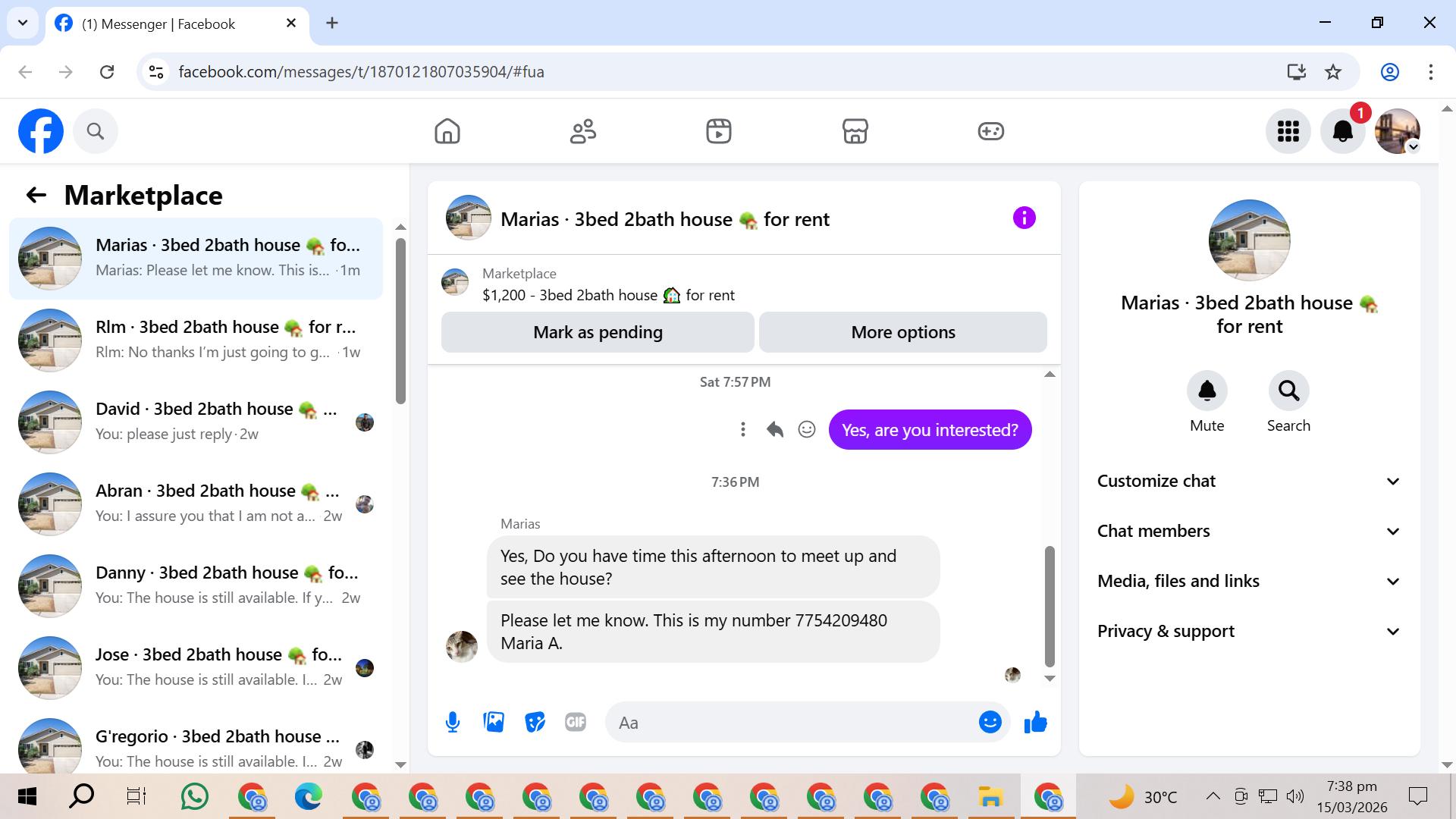Viewport: 1456px width, 819px height.
Task: Open Microsoft Edge from the taskbar
Action: click(309, 797)
